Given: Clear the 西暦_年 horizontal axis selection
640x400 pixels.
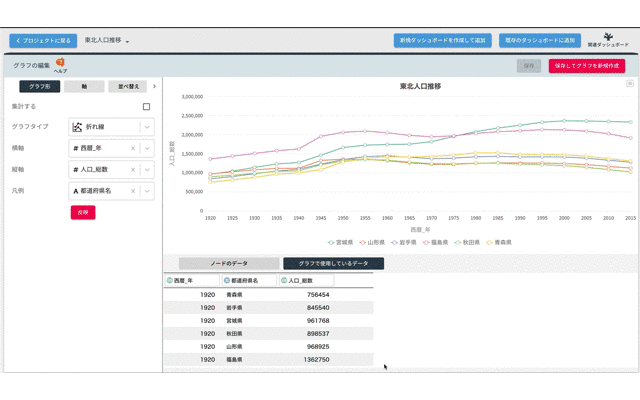Looking at the screenshot, I should click(x=133, y=148).
